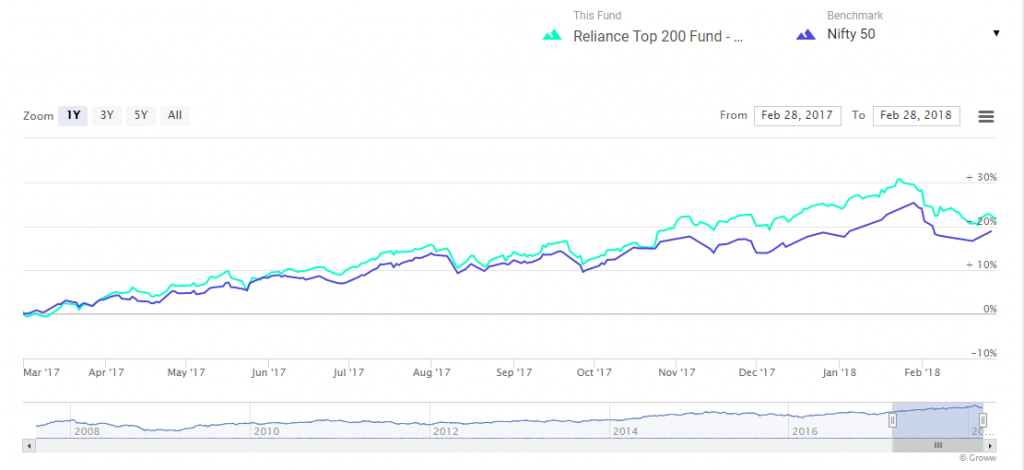Click the Feb '18 axis label
The width and height of the screenshot is (1024, 470).
pyautogui.click(x=922, y=373)
